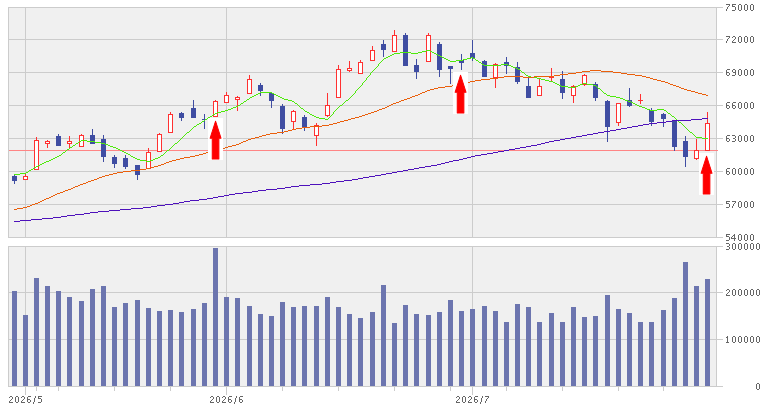
Task: Click the 300000 volume axis label
Action: click(743, 247)
